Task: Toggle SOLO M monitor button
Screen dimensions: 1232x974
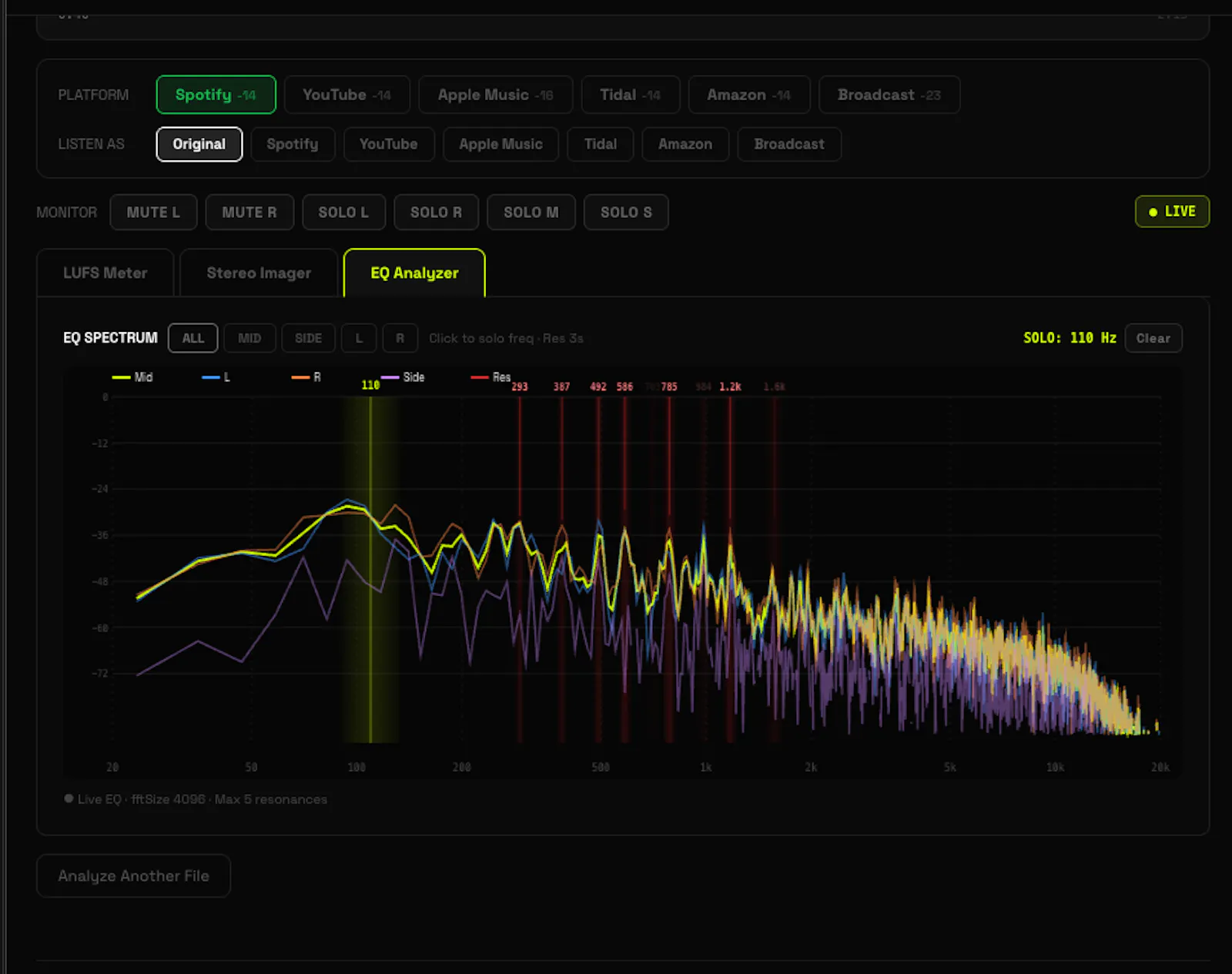Action: [x=531, y=212]
